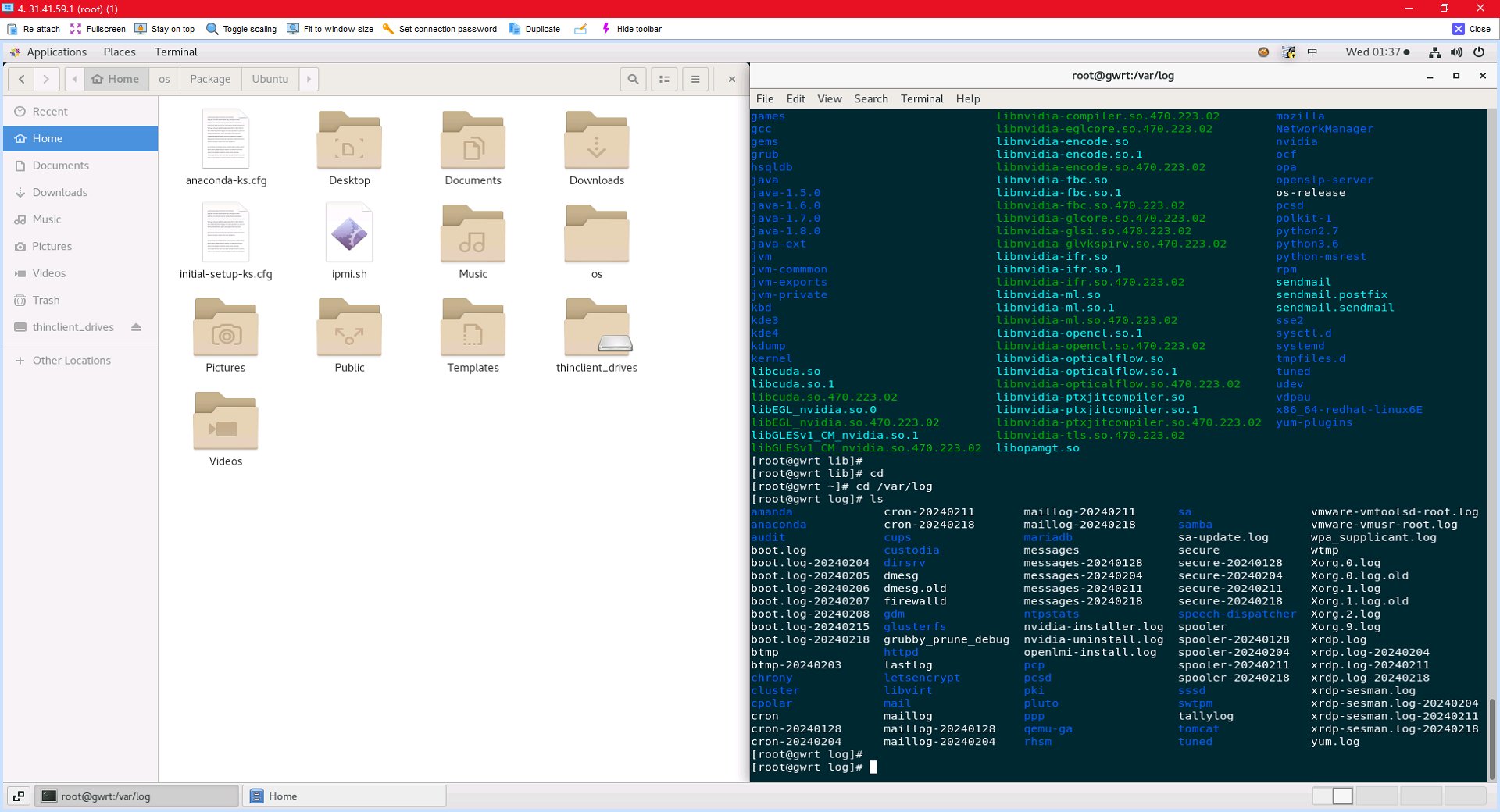Click the pencil edit icon in session toolbar
This screenshot has width=1500, height=812.
pos(580,29)
